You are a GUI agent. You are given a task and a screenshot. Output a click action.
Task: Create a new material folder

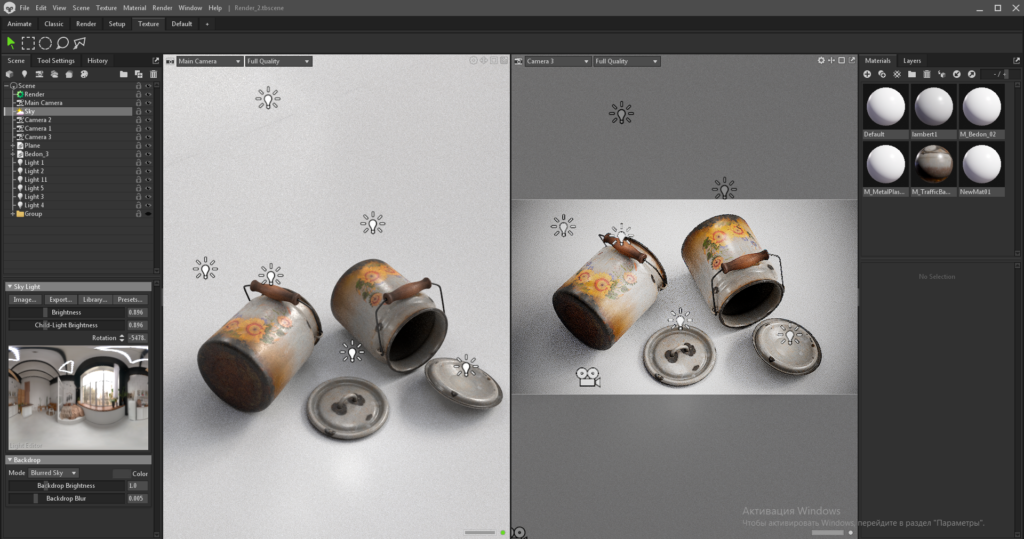(912, 74)
